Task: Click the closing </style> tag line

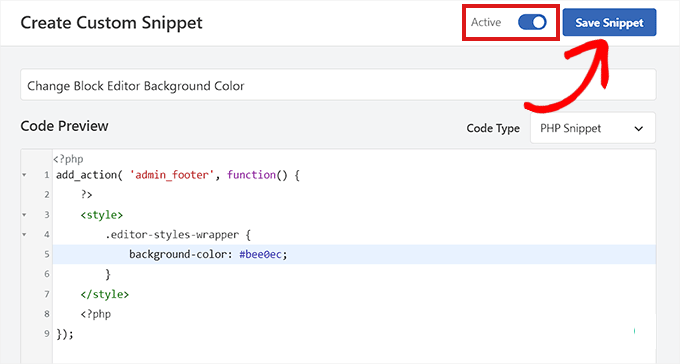Action: 105,294
